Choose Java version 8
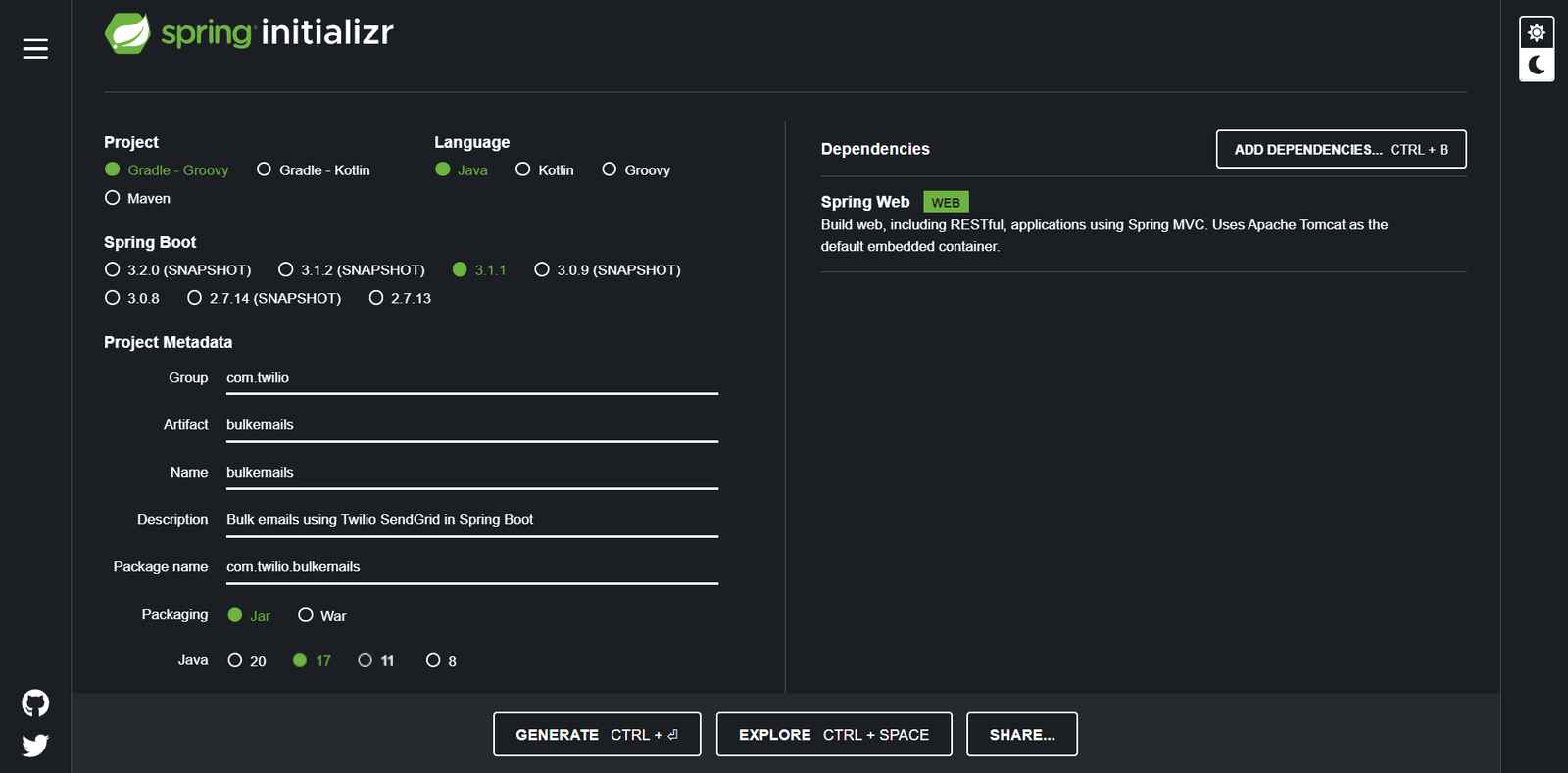The image size is (1568, 773). pyautogui.click(x=442, y=661)
